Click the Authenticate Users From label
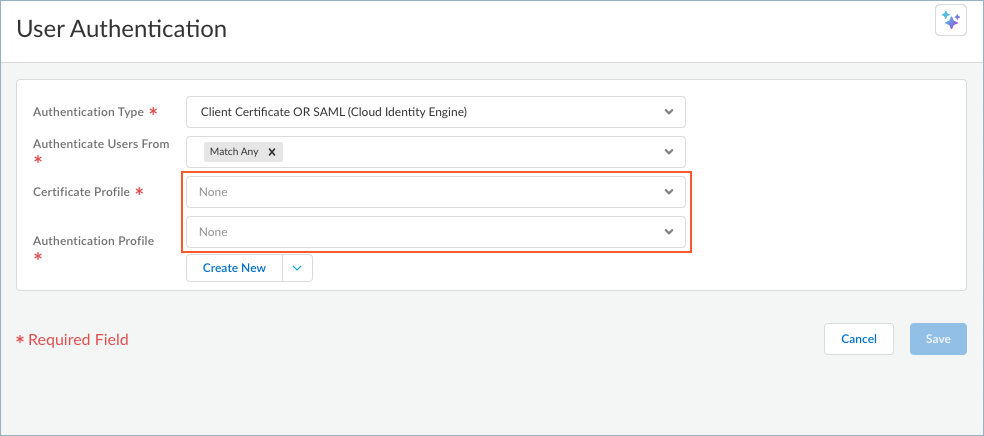 (x=101, y=144)
